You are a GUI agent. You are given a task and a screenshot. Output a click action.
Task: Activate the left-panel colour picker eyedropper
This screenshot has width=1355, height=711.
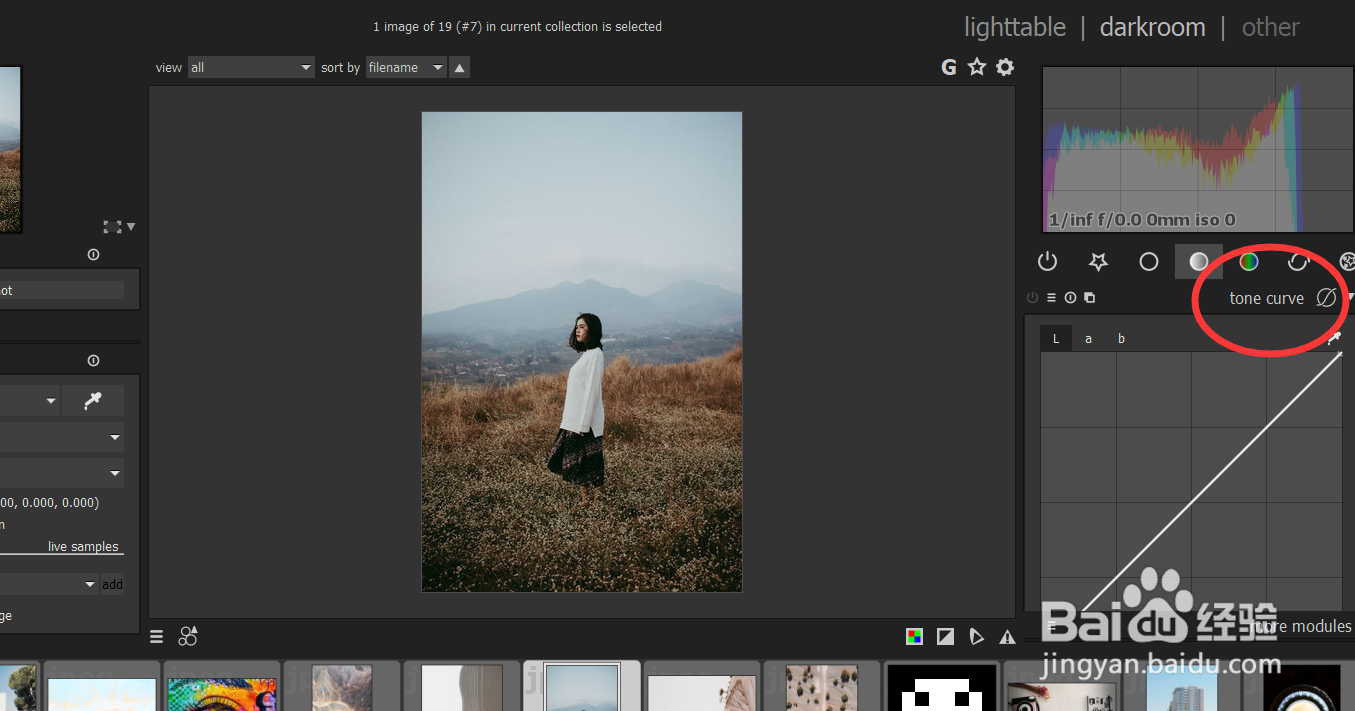click(x=93, y=401)
